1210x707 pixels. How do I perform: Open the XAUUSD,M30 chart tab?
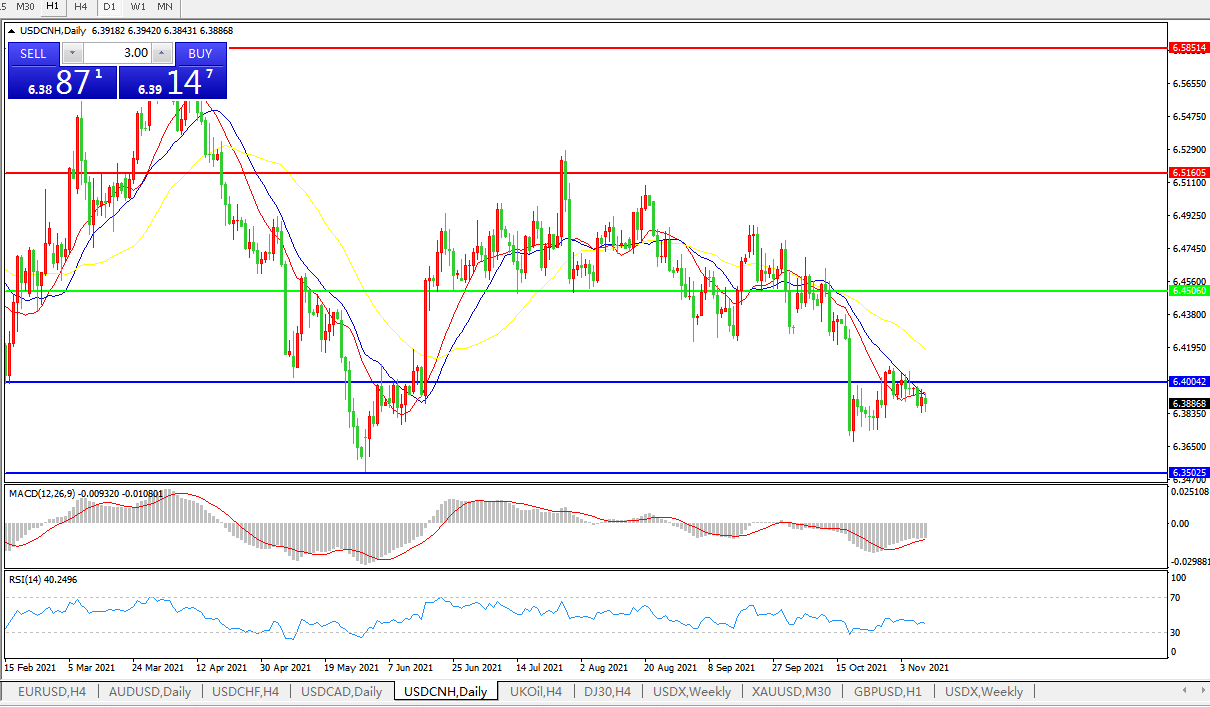pyautogui.click(x=793, y=692)
